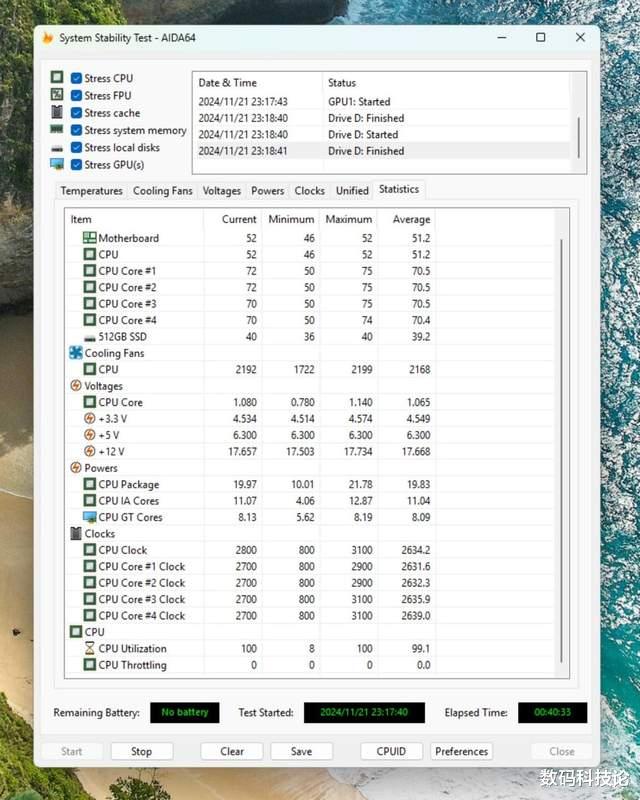The image size is (640, 800).
Task: Click the Maximum column header
Action: click(x=349, y=219)
